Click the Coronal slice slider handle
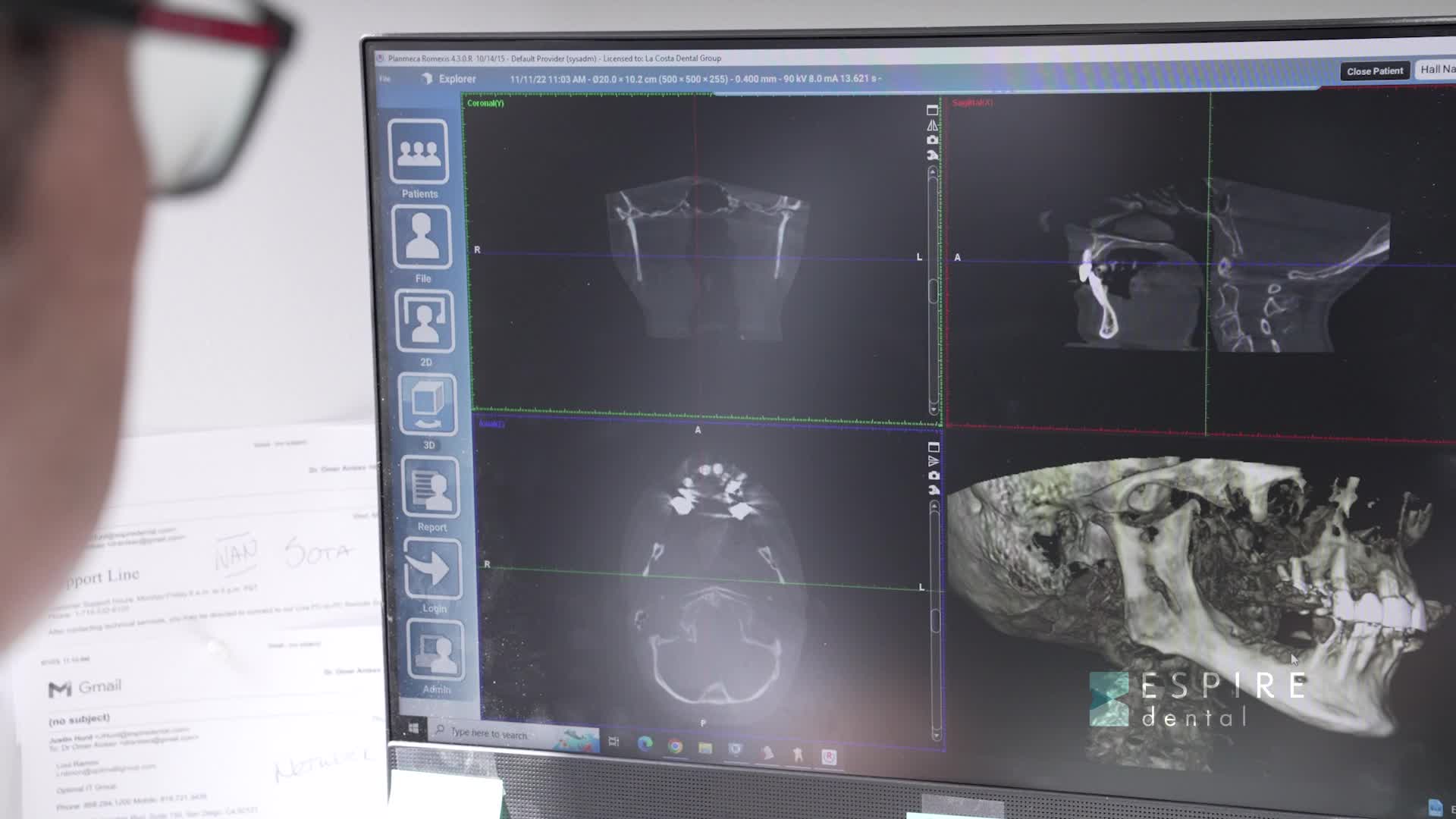 [x=934, y=292]
